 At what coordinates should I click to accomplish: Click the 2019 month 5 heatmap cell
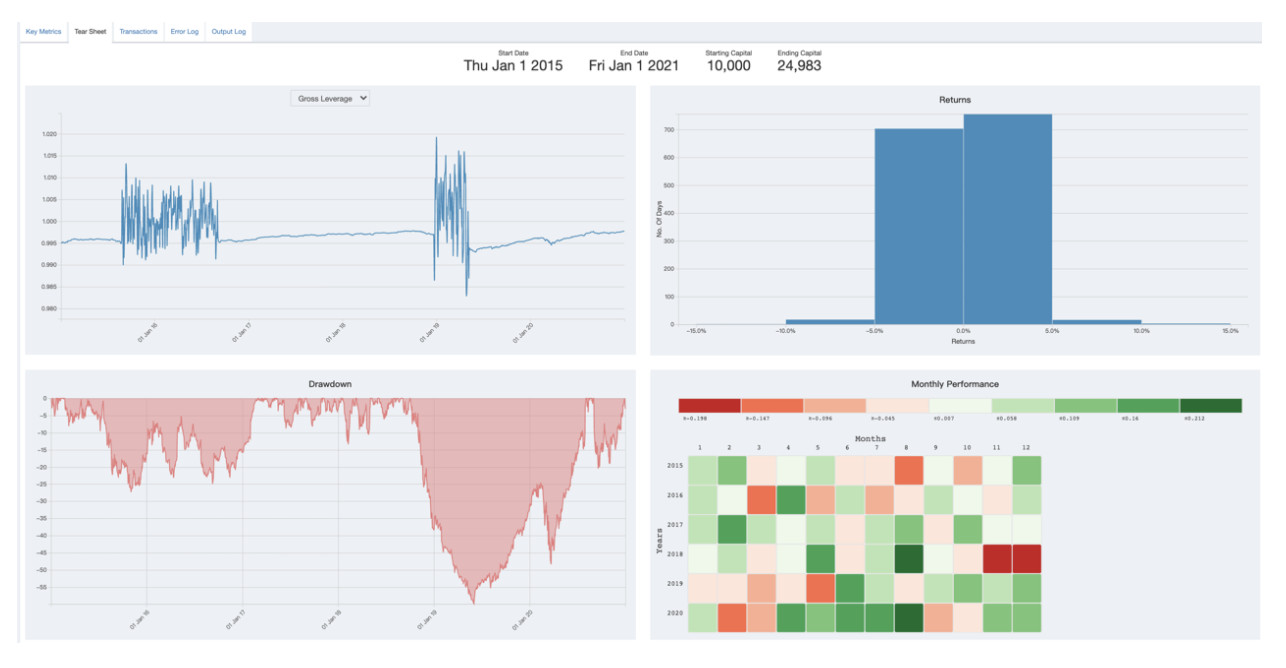pos(820,588)
